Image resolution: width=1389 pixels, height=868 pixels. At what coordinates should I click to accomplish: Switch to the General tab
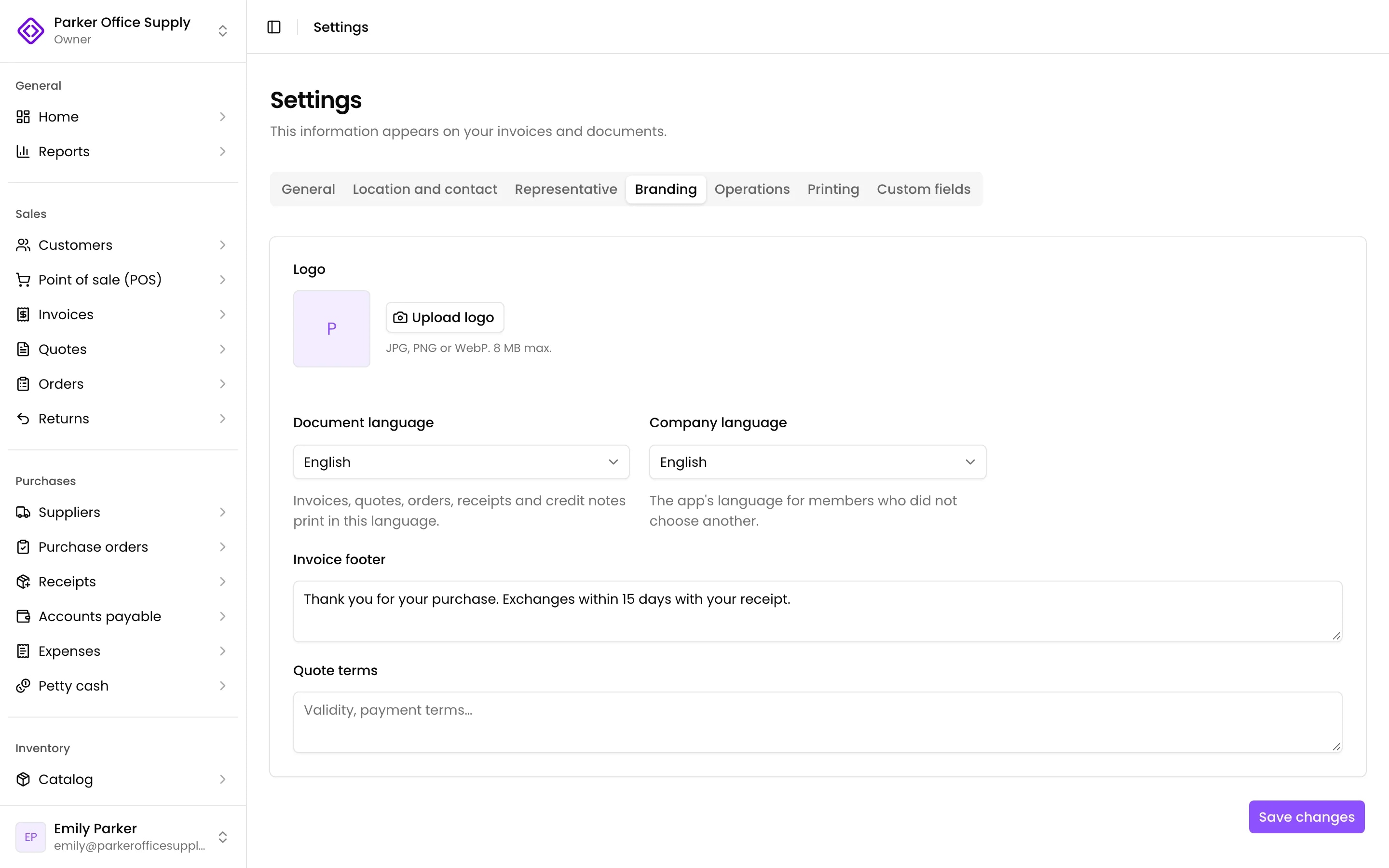click(308, 189)
